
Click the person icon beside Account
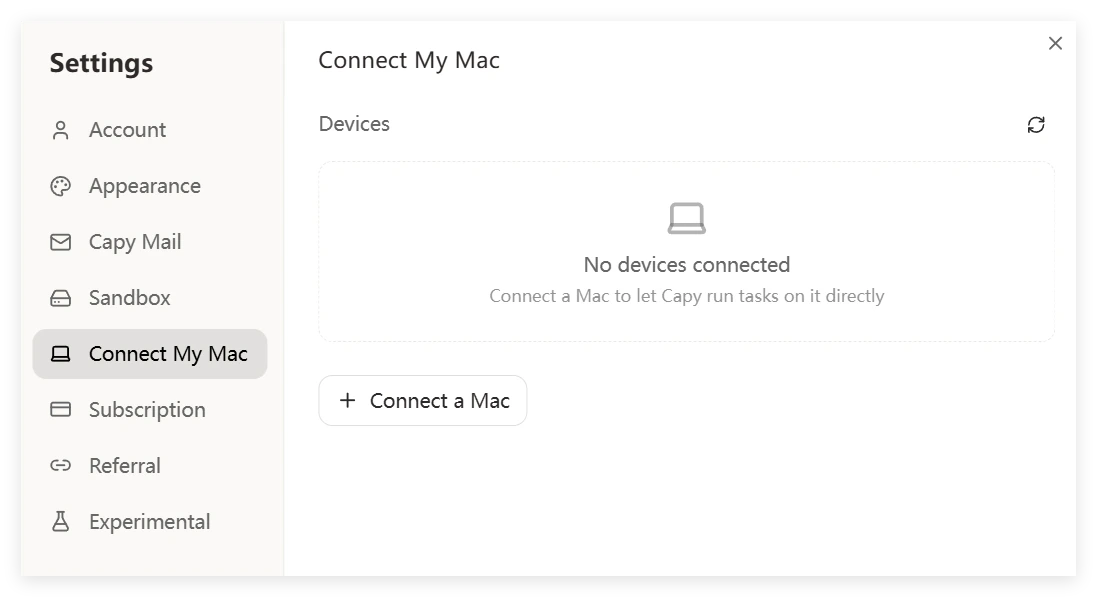click(x=60, y=129)
